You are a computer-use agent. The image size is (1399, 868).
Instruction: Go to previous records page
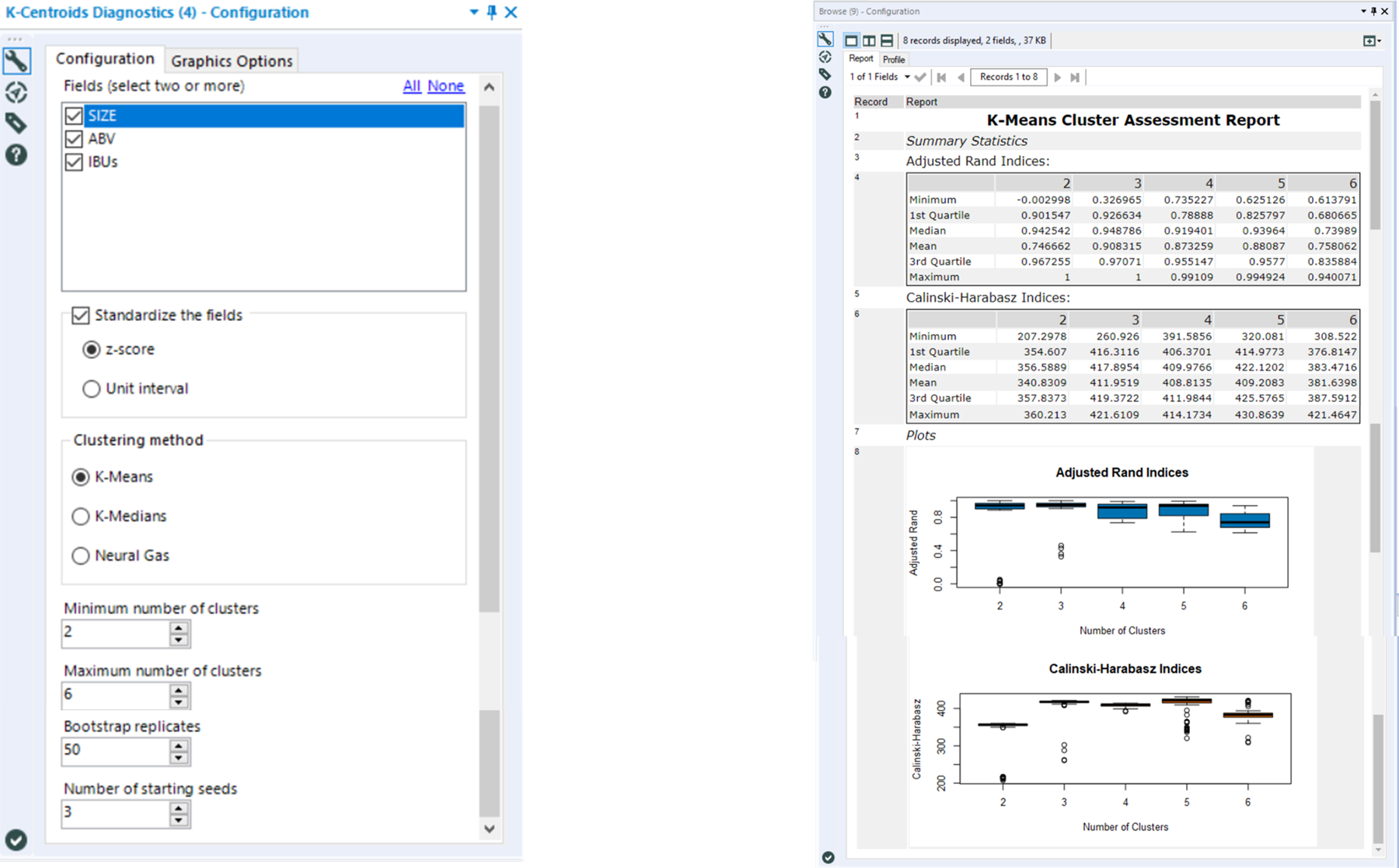click(x=961, y=77)
